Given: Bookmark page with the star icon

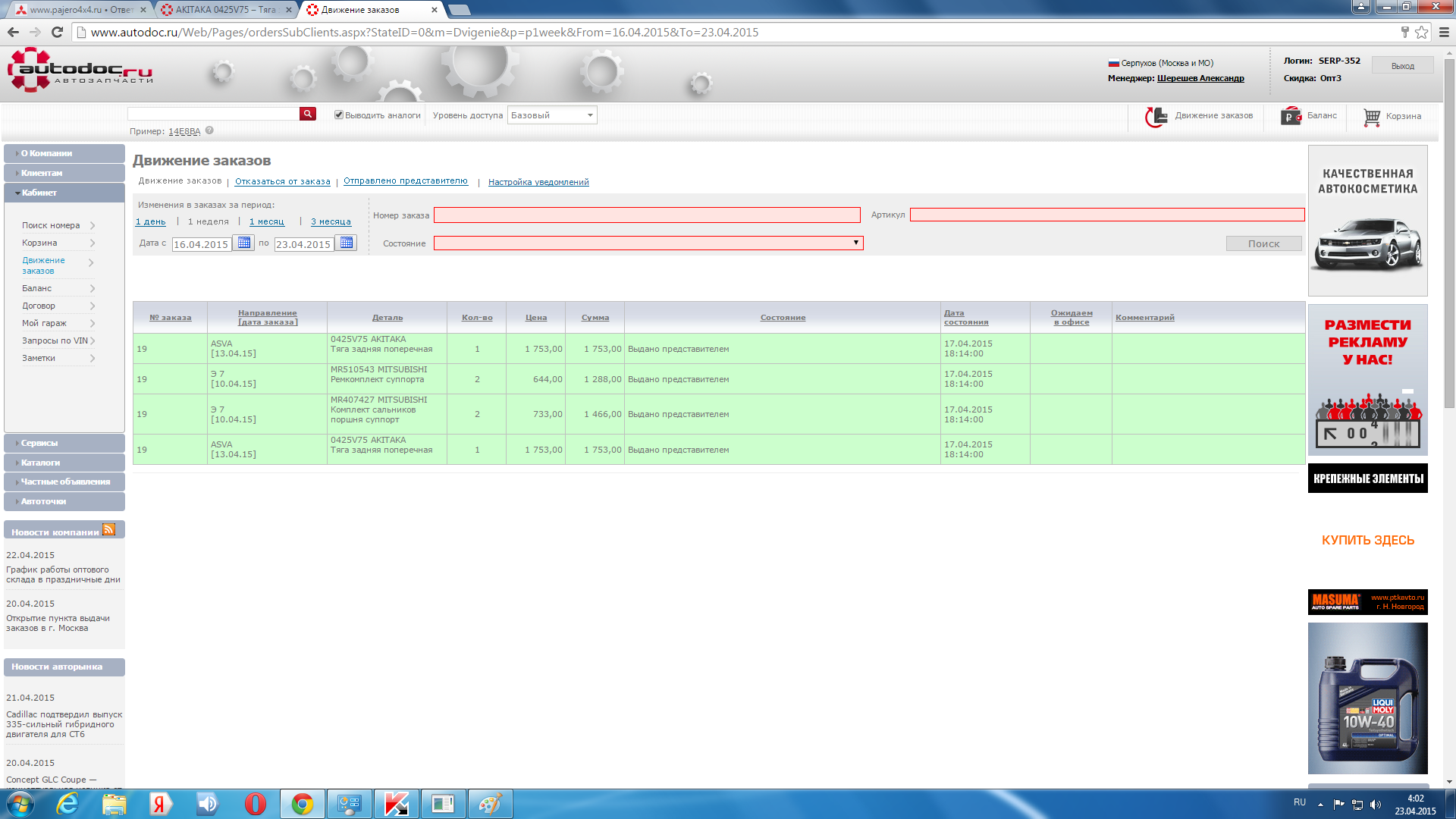Looking at the screenshot, I should coord(1421,32).
